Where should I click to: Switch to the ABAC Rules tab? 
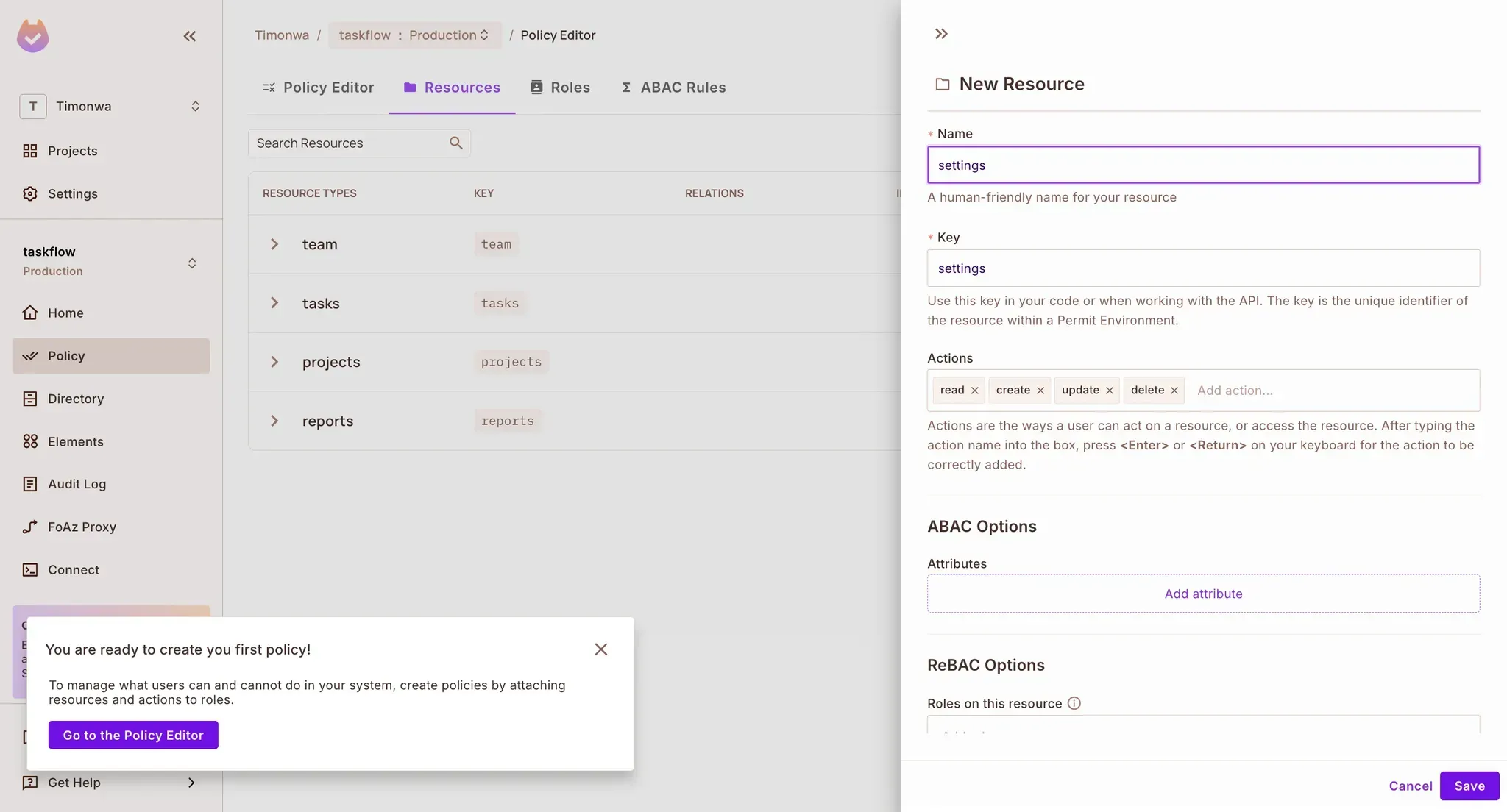pyautogui.click(x=673, y=88)
